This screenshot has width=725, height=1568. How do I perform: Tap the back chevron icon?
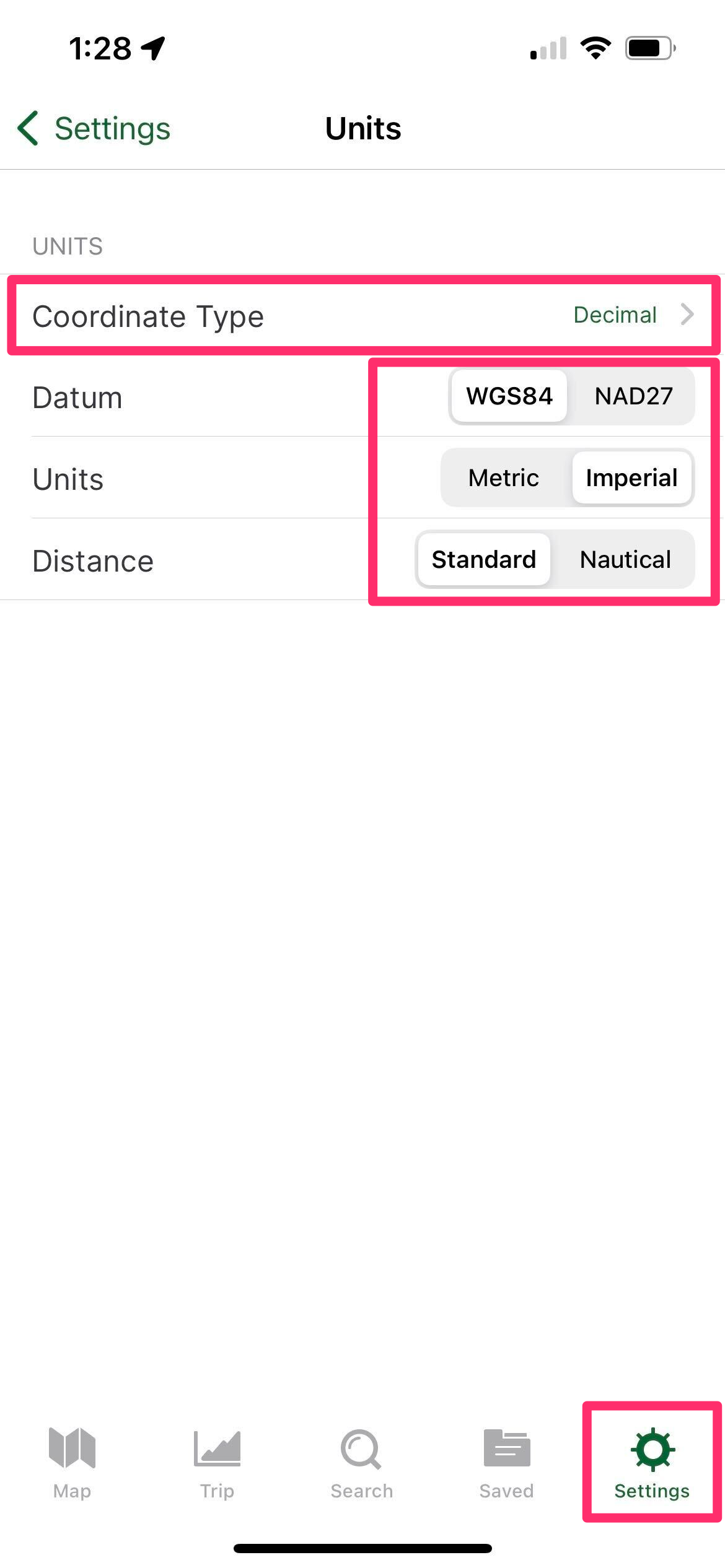[28, 128]
